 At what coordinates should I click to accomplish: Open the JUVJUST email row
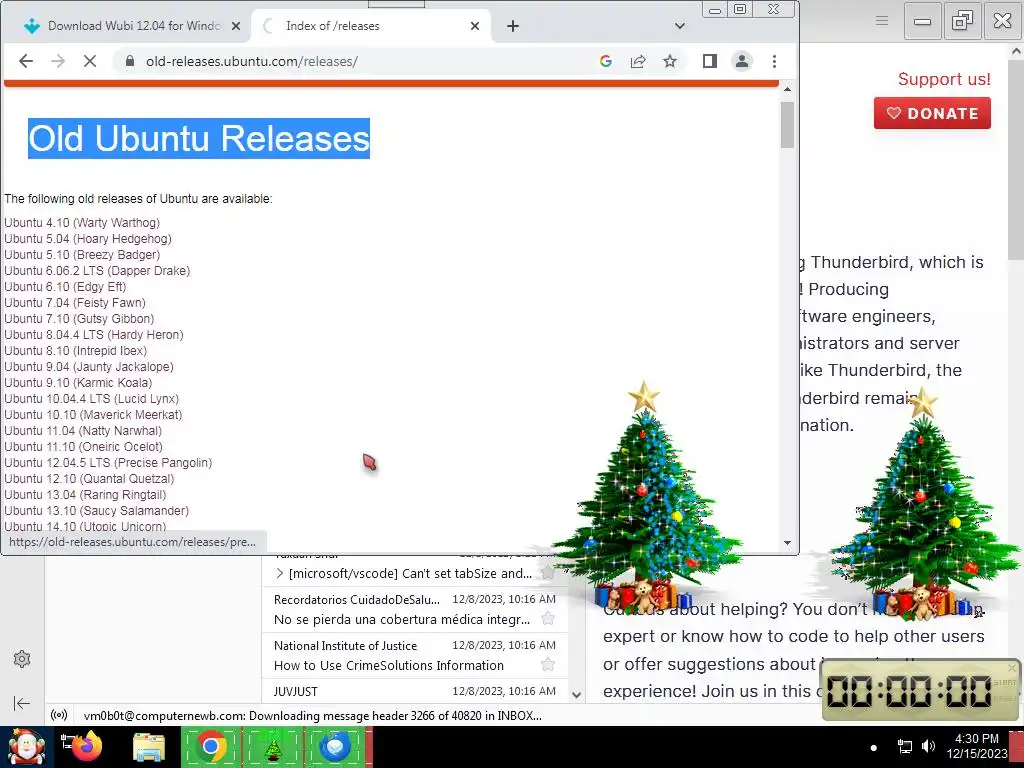point(415,691)
